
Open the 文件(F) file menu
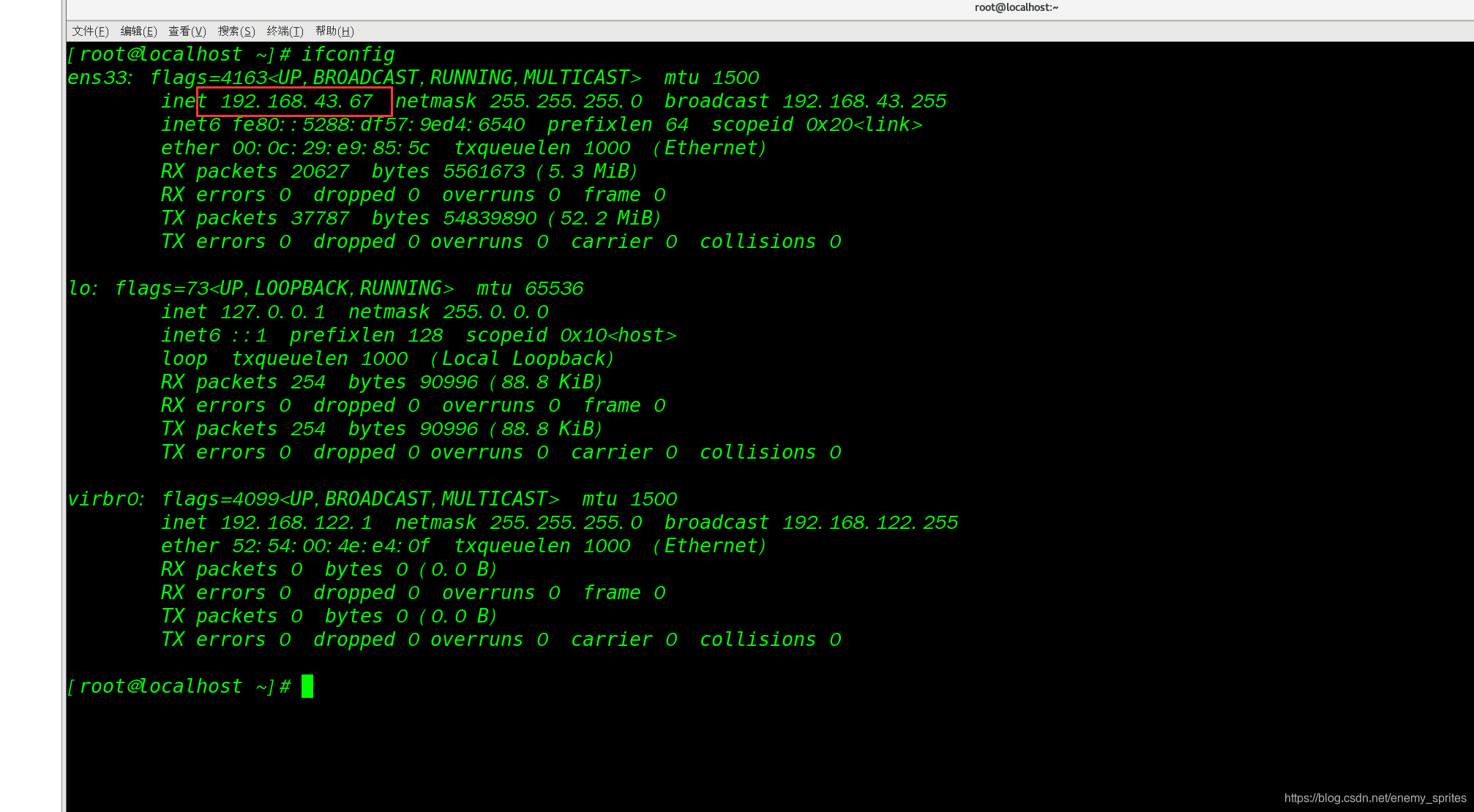click(90, 31)
